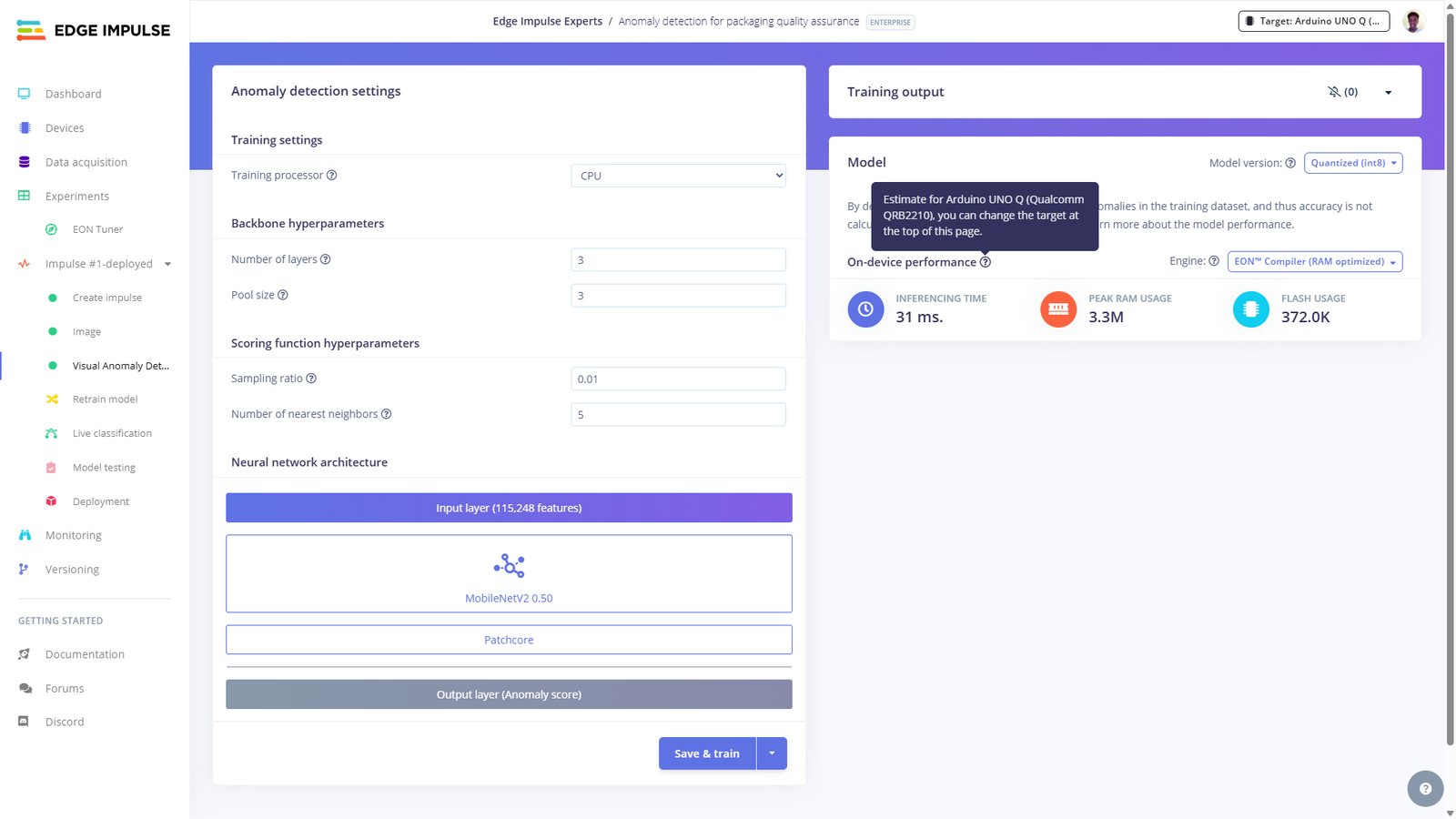Click Input layer (115,248 features) bar
This screenshot has height=819, width=1456.
(509, 508)
